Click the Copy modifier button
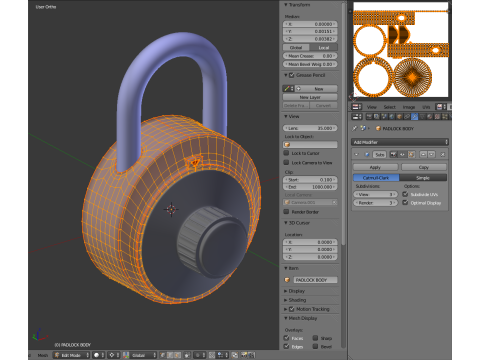Screen dimensions: 480x360 point(424,167)
